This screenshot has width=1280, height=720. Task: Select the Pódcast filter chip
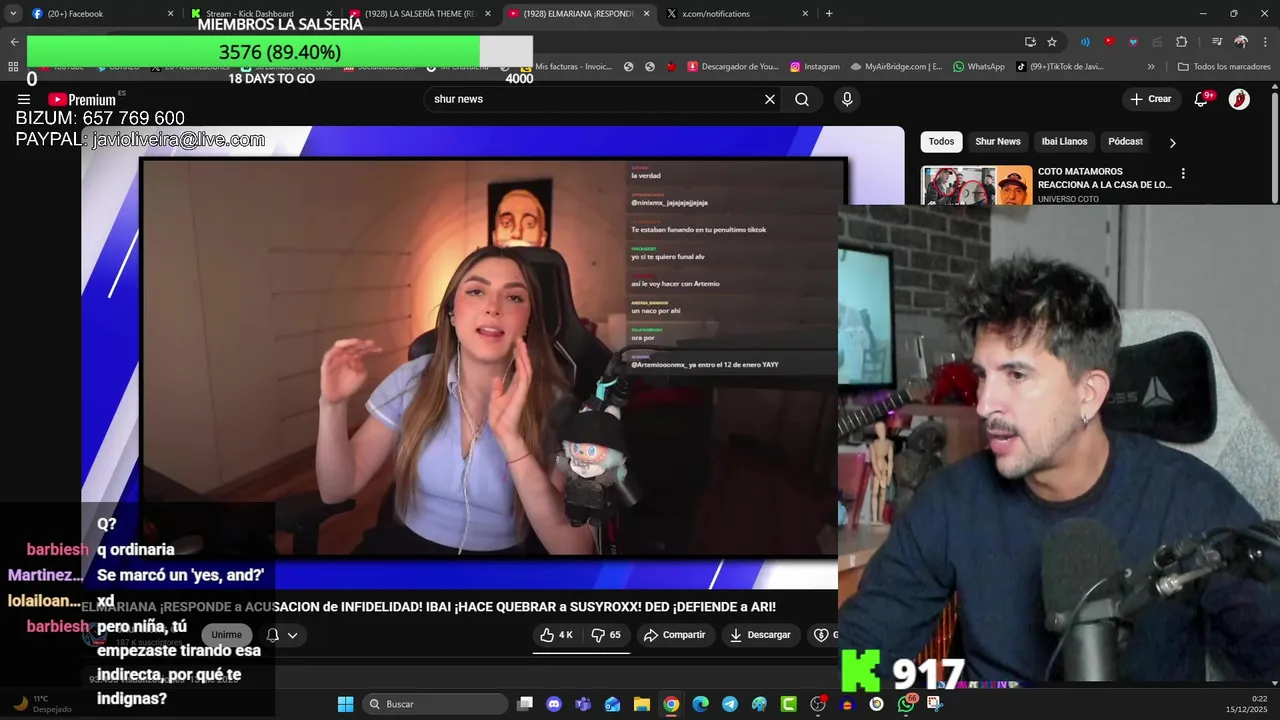pos(1125,142)
